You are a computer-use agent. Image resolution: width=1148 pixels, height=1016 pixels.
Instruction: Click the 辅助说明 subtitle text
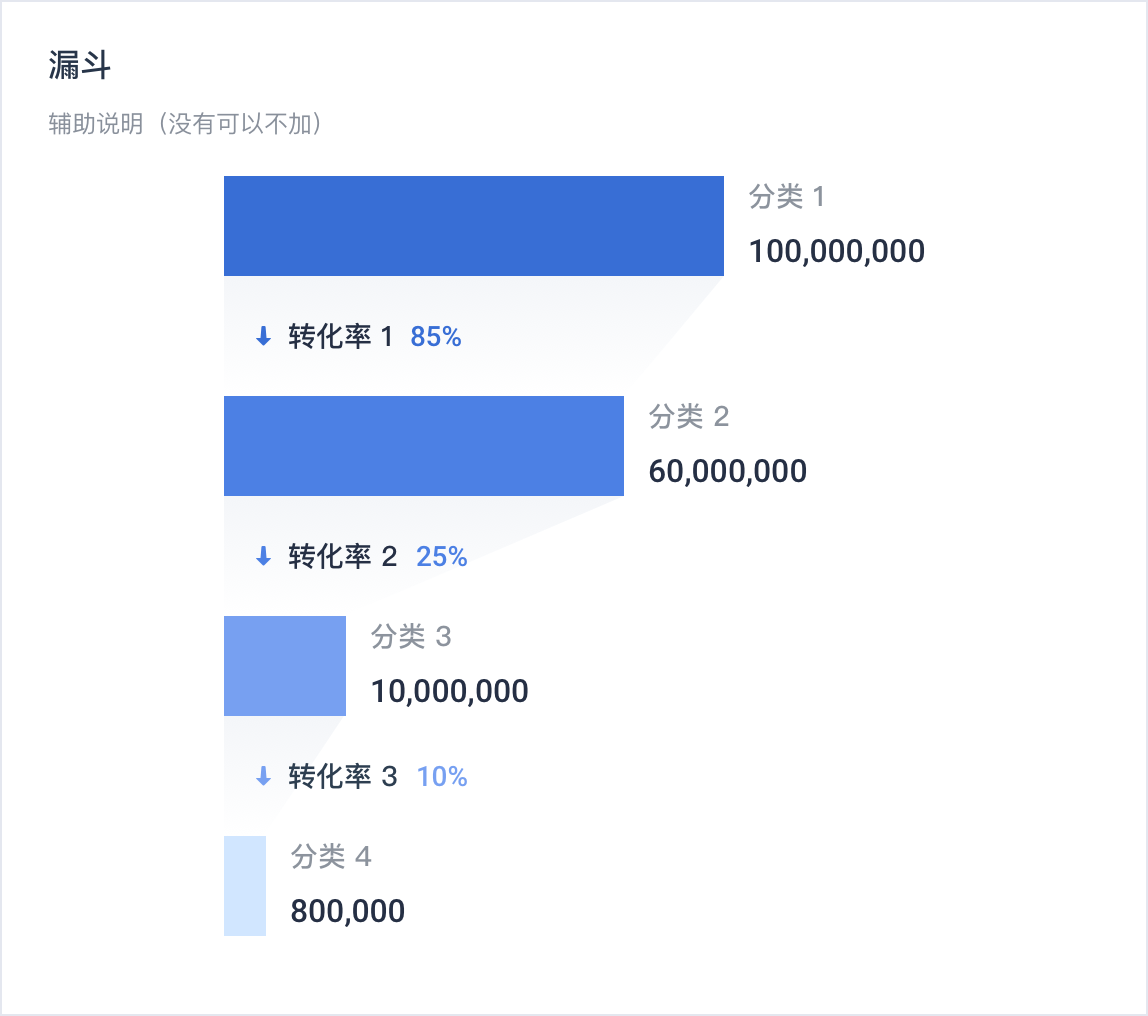185,125
